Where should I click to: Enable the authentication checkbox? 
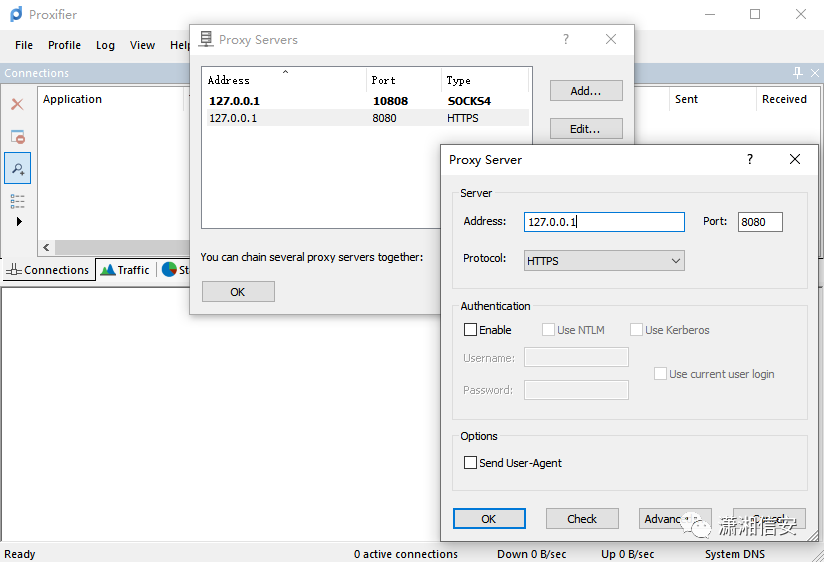pyautogui.click(x=470, y=330)
